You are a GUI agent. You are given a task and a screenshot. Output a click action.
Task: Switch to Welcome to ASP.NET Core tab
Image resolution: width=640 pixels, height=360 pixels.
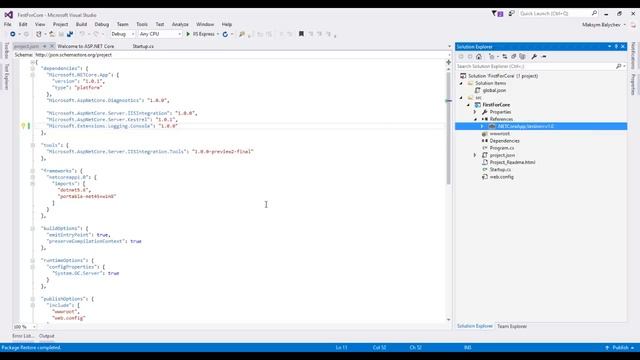86,46
